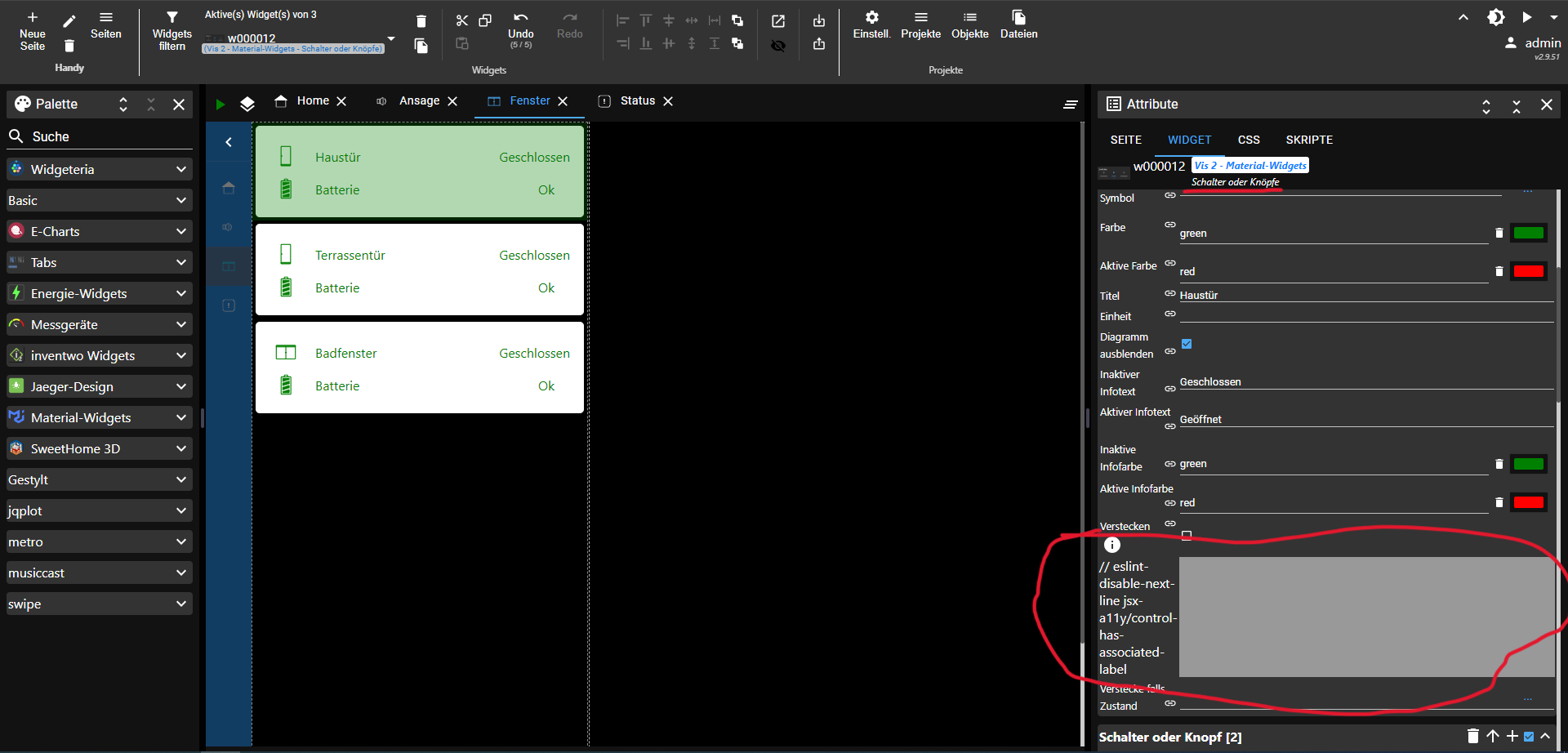The width and height of the screenshot is (1568, 753).
Task: Open the Widgets filtern funnel
Action: 171,31
